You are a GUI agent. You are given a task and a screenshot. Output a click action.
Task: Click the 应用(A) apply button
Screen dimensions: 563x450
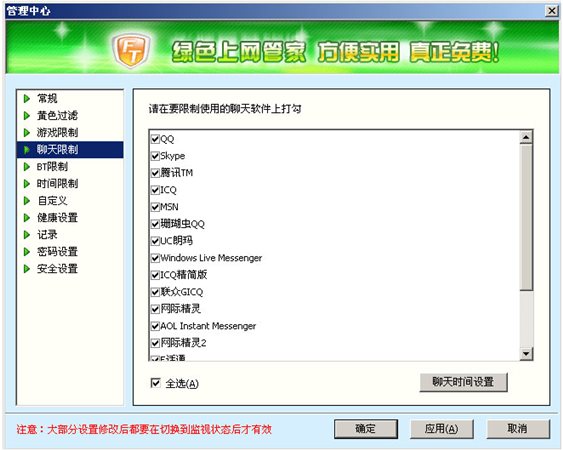441,429
